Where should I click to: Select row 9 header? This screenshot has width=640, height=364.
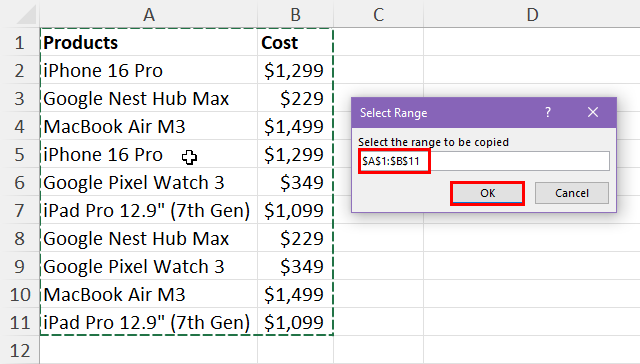20,266
